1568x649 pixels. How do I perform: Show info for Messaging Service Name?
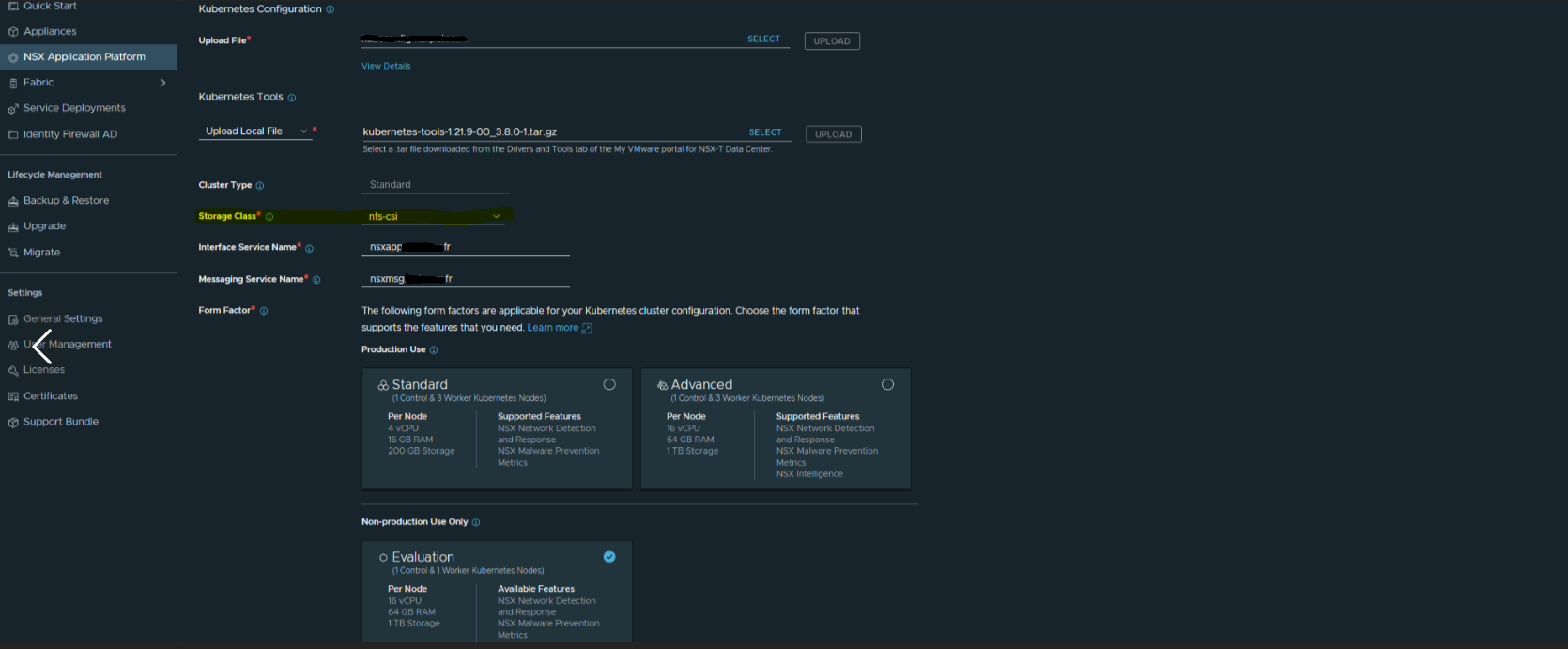[316, 280]
